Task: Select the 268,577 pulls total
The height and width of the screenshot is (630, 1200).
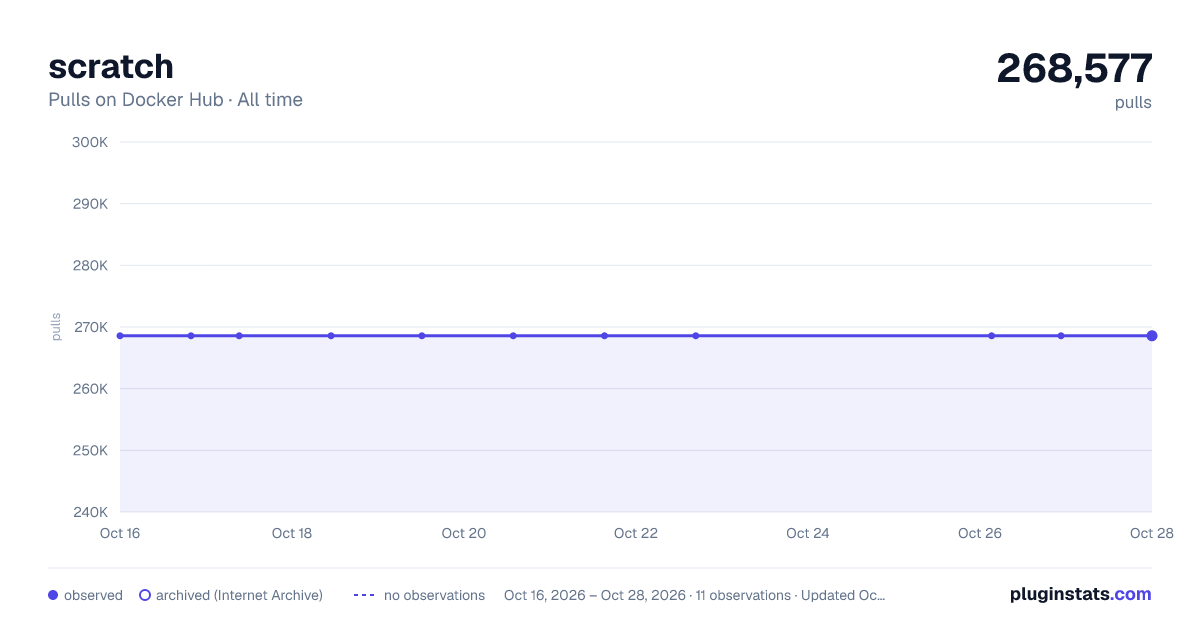Action: pos(1074,68)
